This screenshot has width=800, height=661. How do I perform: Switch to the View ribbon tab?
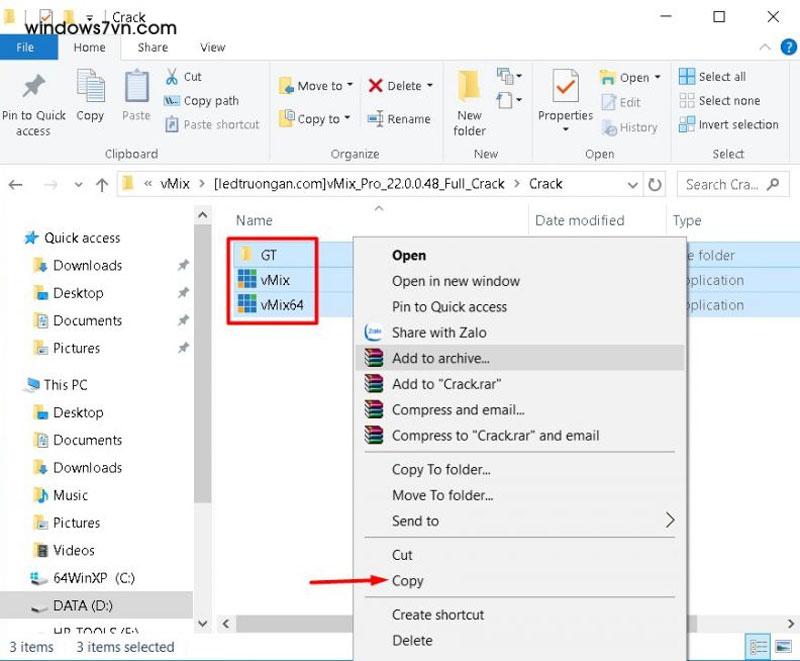pos(212,47)
